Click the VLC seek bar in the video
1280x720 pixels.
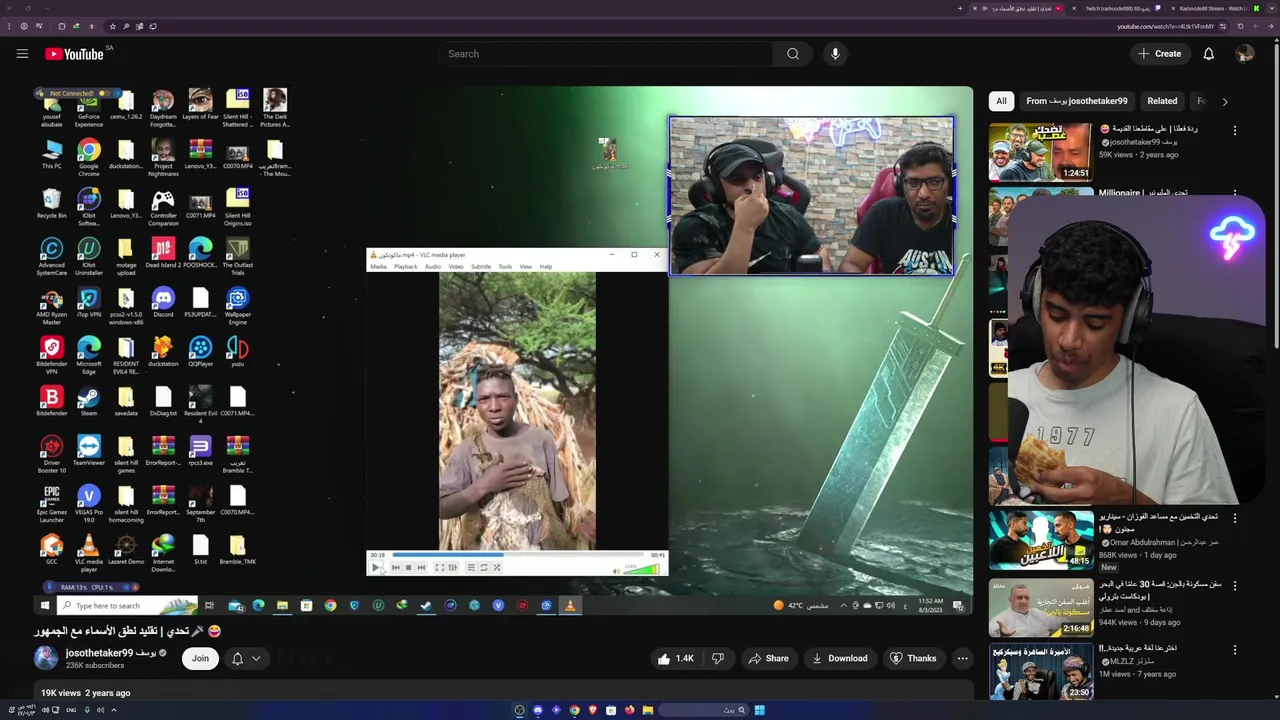517,555
